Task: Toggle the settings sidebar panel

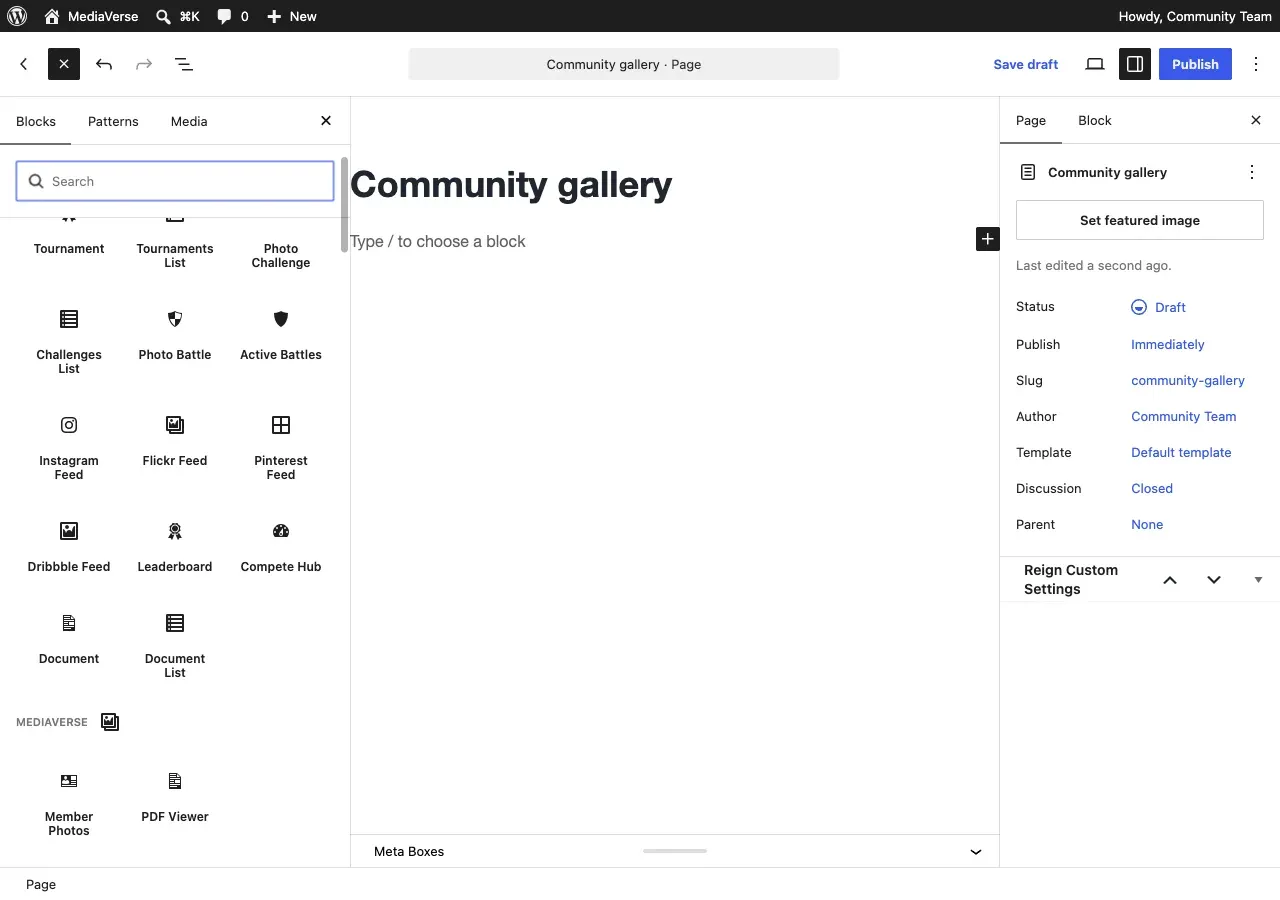Action: 1135,64
